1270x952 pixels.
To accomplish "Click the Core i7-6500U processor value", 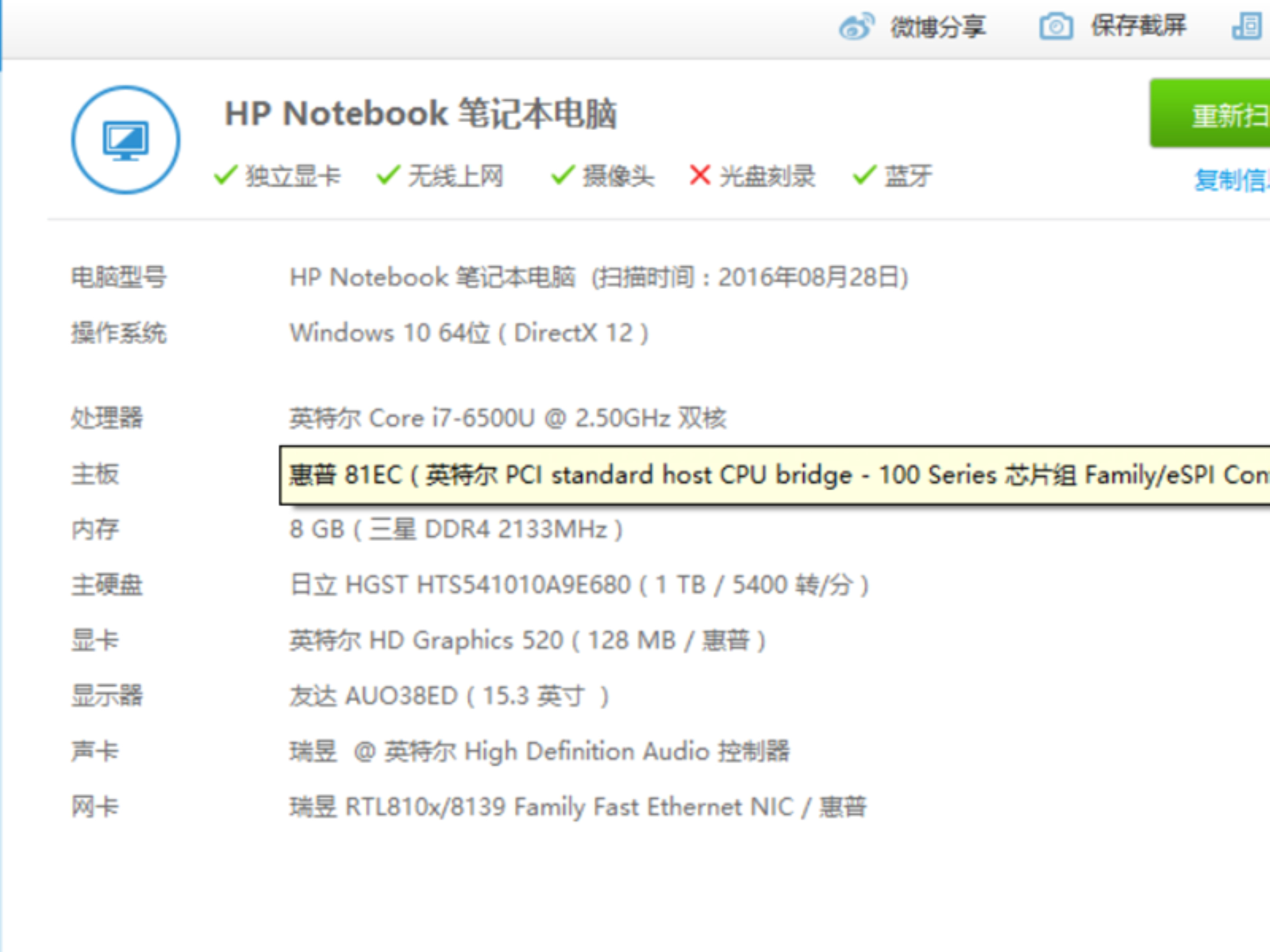I will (x=508, y=418).
